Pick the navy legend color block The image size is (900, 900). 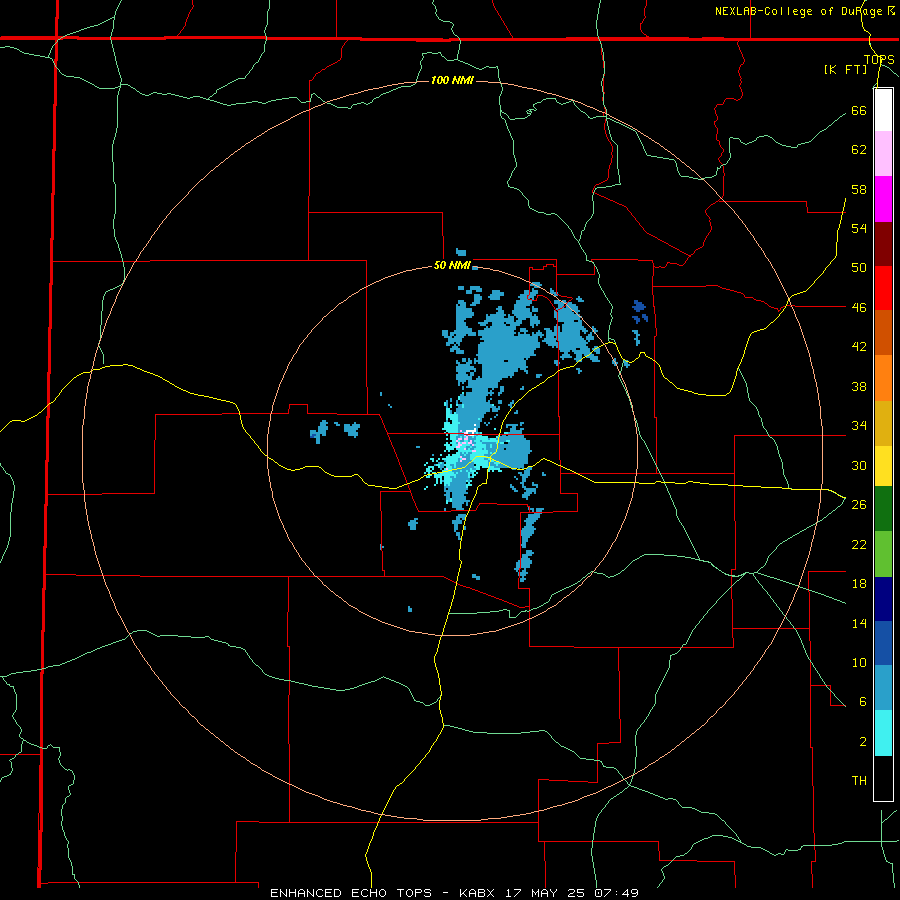tap(883, 599)
